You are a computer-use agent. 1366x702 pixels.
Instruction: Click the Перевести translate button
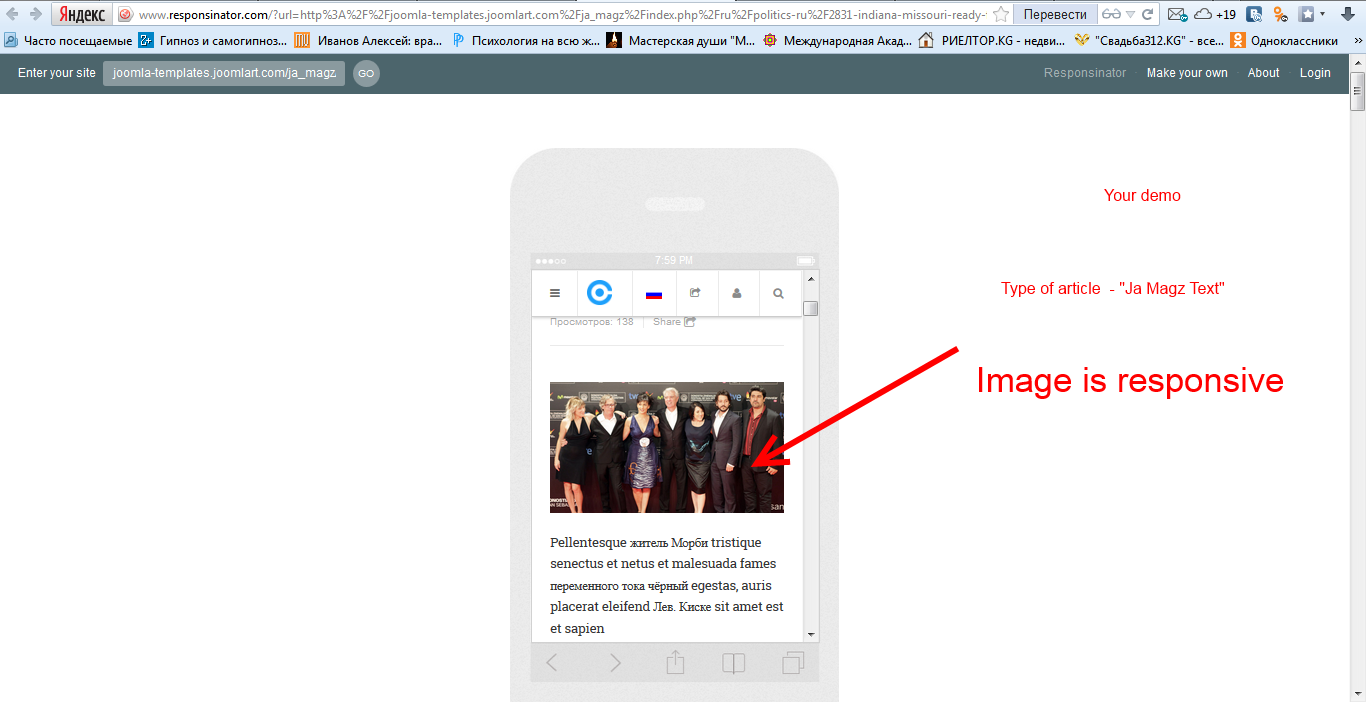point(1055,15)
